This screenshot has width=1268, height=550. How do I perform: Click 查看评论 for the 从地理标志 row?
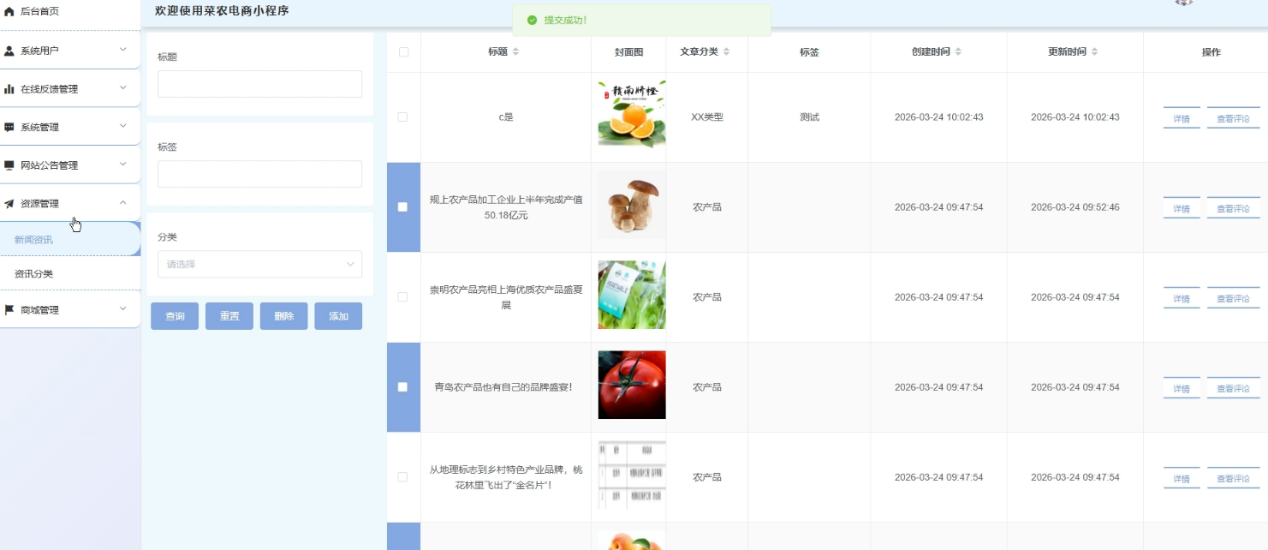1233,479
